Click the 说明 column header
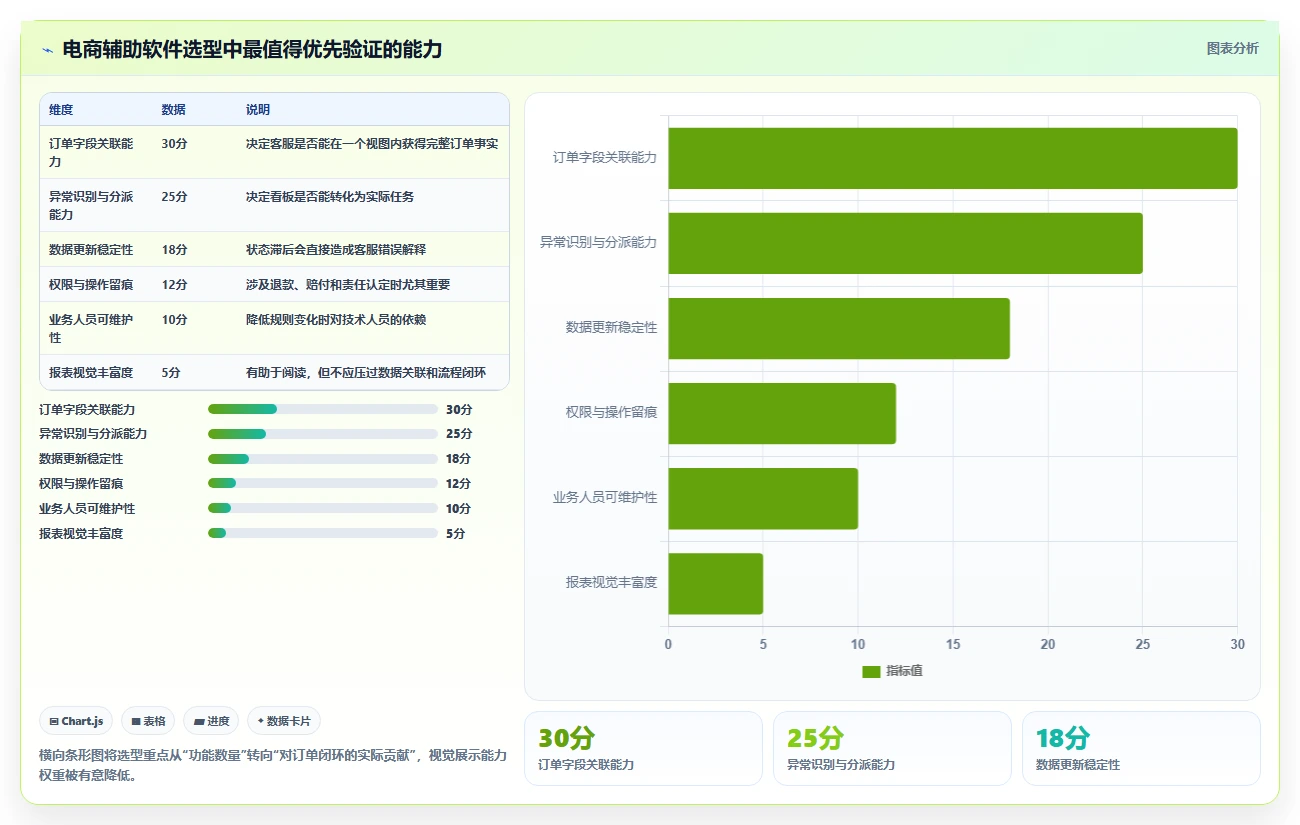Viewport: 1300px width, 825px height. point(258,109)
